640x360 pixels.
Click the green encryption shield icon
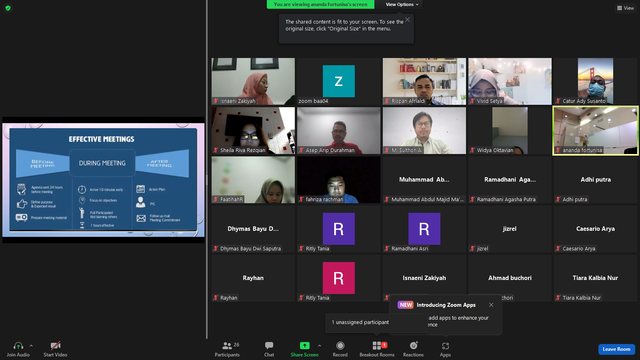pos(8,8)
